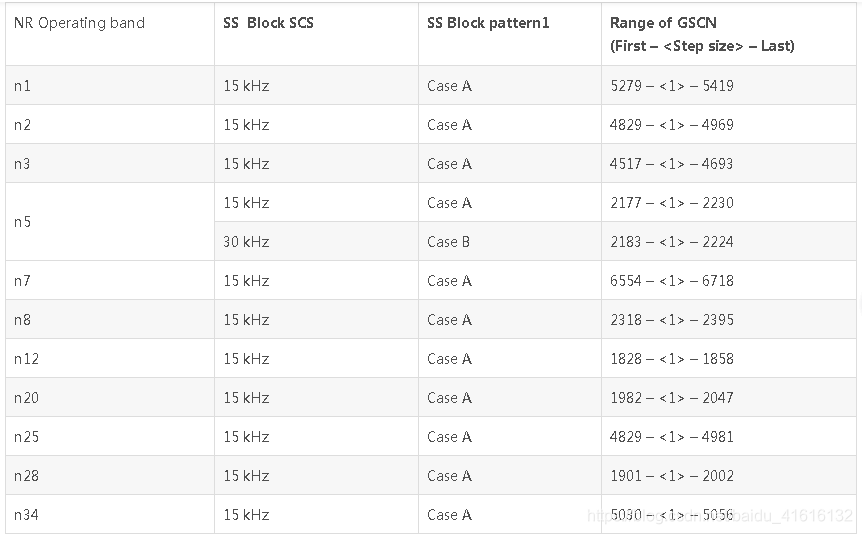Select the n7 band cell

(22, 281)
